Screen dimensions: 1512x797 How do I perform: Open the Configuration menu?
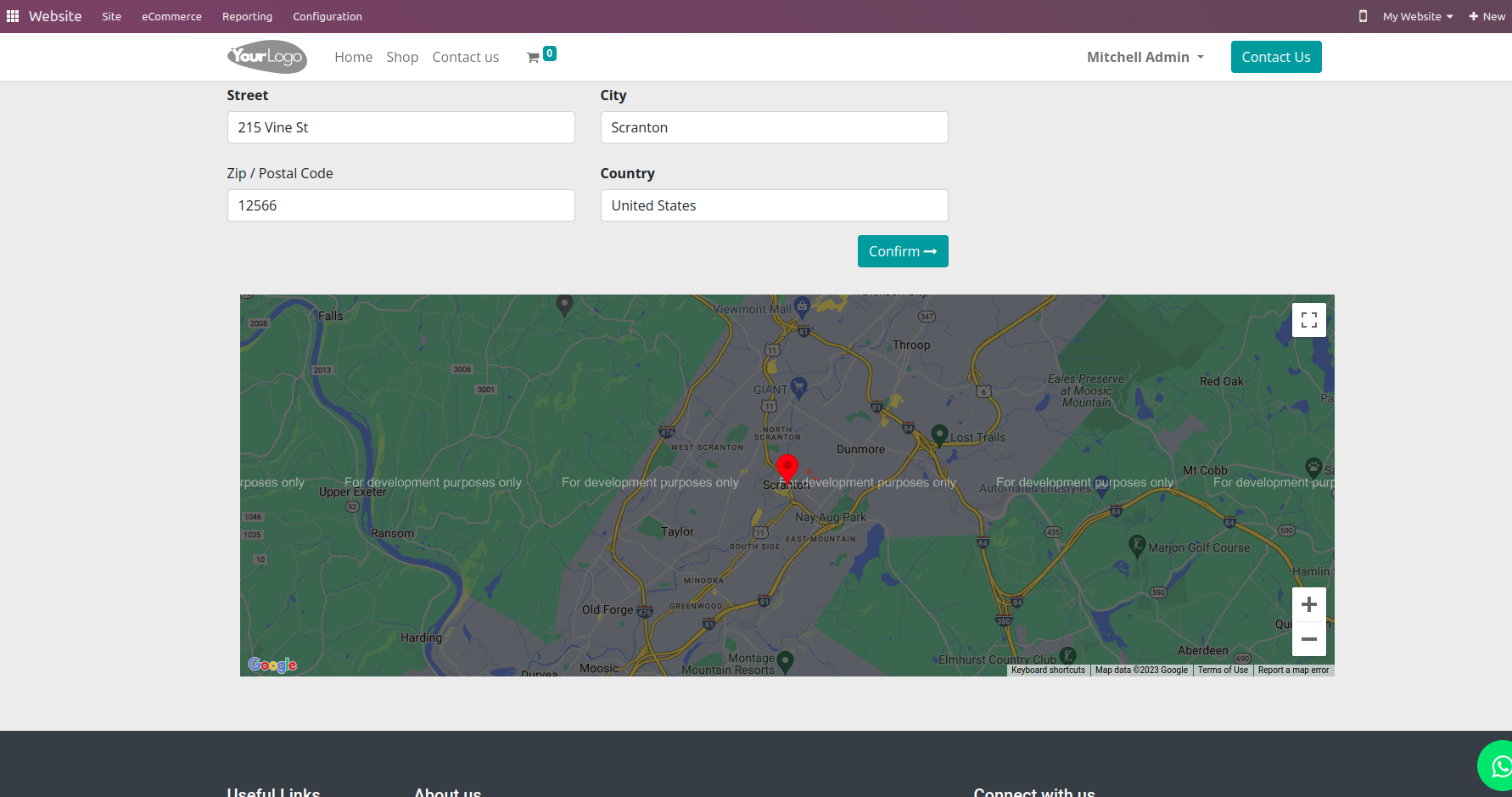[327, 16]
